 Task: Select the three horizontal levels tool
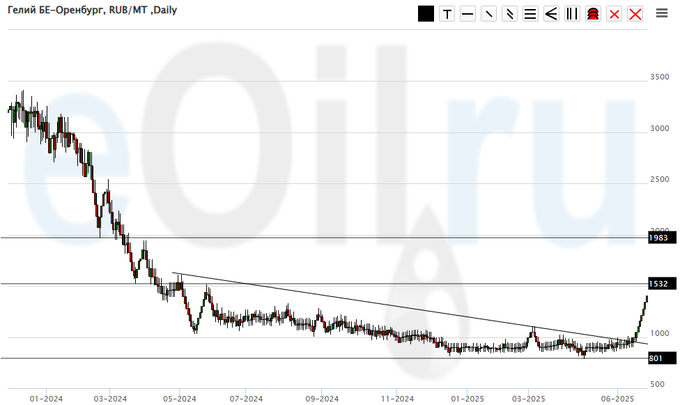(530, 14)
